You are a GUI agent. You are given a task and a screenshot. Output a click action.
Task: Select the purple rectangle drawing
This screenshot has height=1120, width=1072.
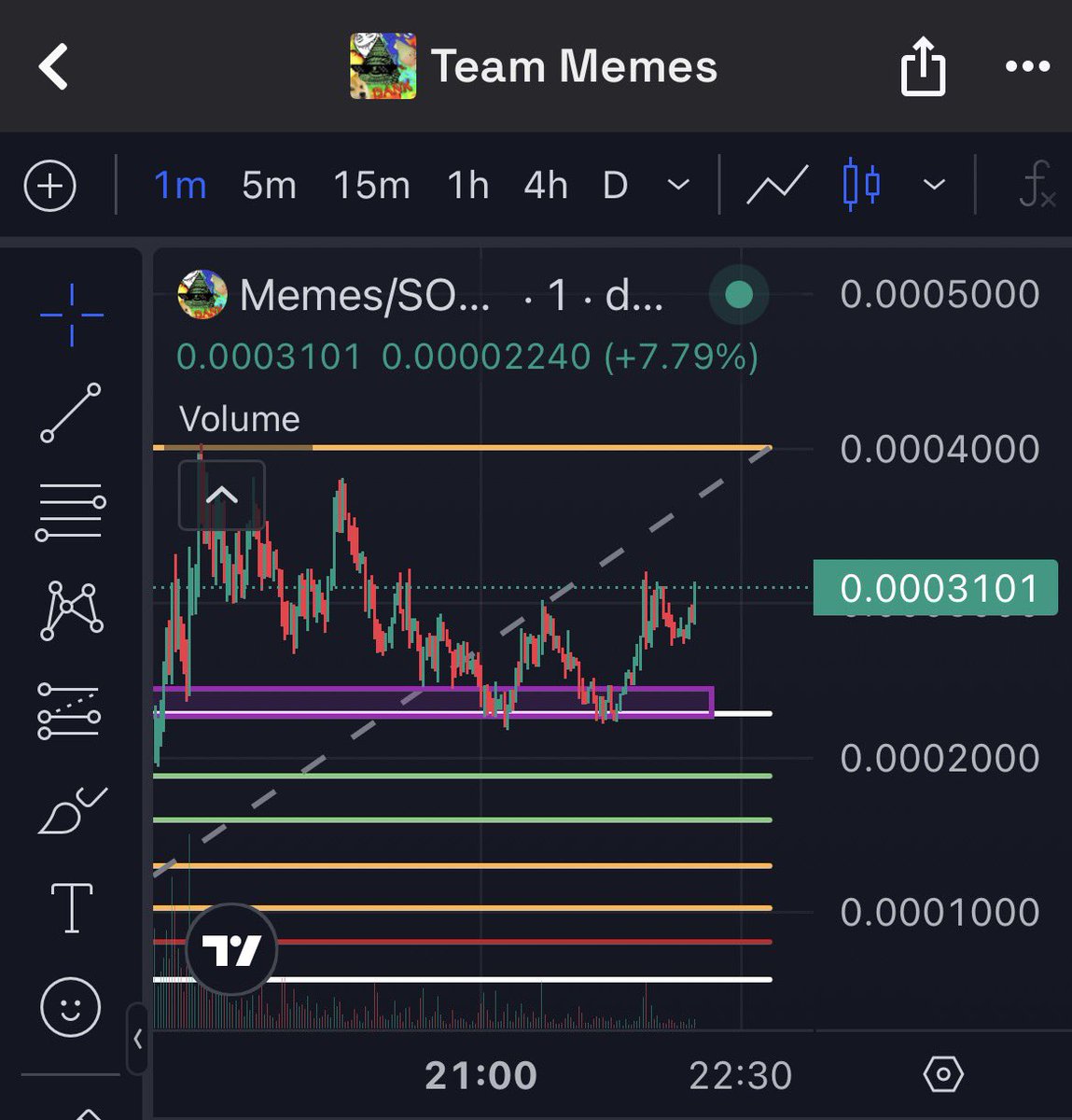[x=434, y=702]
